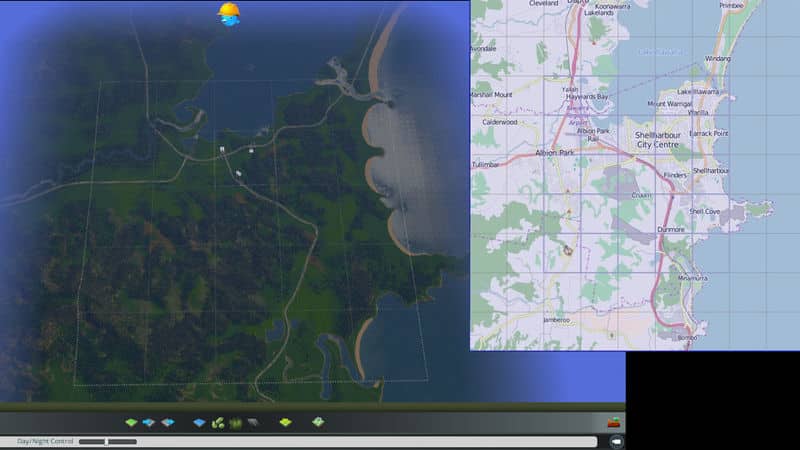
Task: Open the bulldozer tool at toolbar right
Action: tap(614, 423)
